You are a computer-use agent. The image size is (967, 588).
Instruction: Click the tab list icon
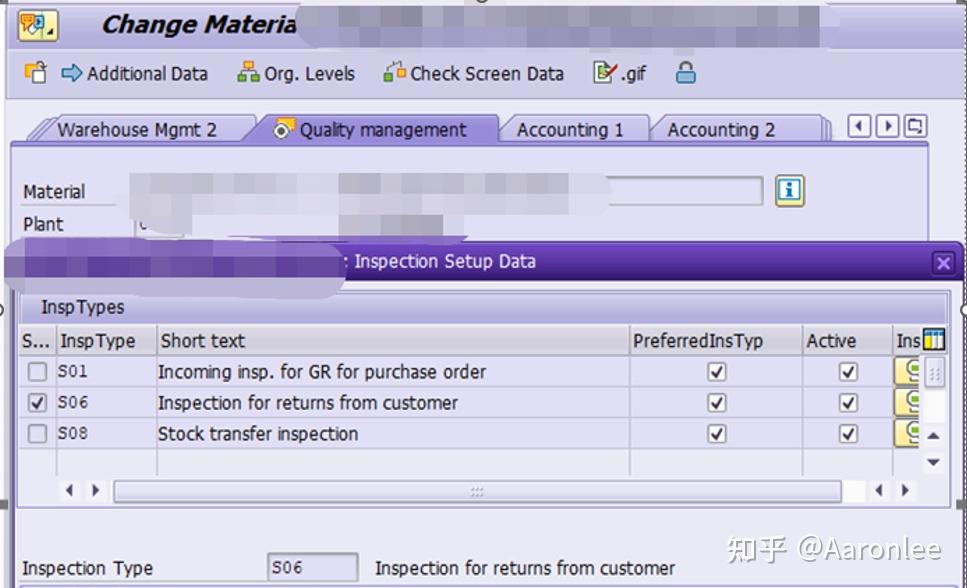click(915, 126)
